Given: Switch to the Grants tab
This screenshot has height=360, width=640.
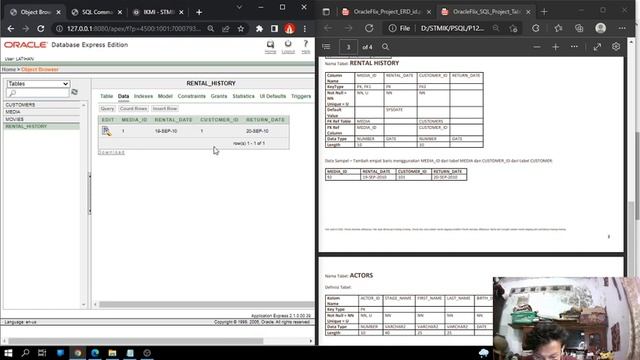Looking at the screenshot, I should pyautogui.click(x=219, y=96).
